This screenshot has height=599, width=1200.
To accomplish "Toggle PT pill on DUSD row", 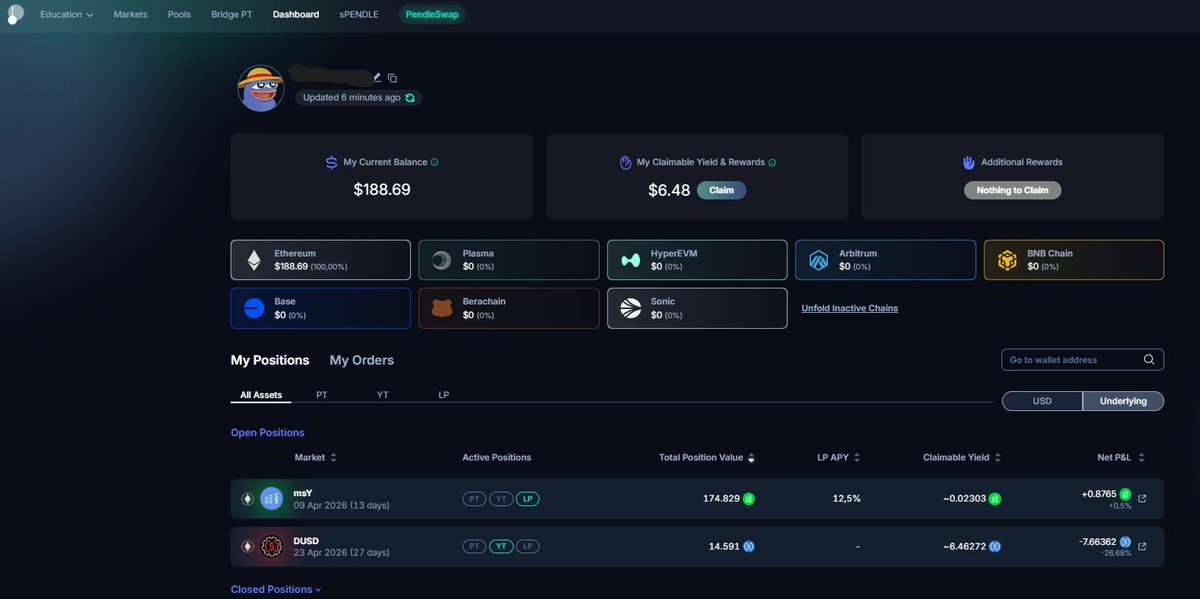I will click(x=474, y=546).
